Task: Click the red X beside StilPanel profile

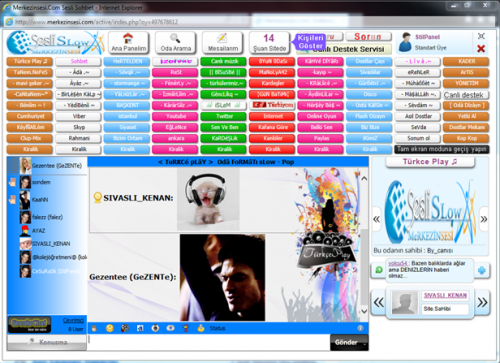Action: coord(481,49)
